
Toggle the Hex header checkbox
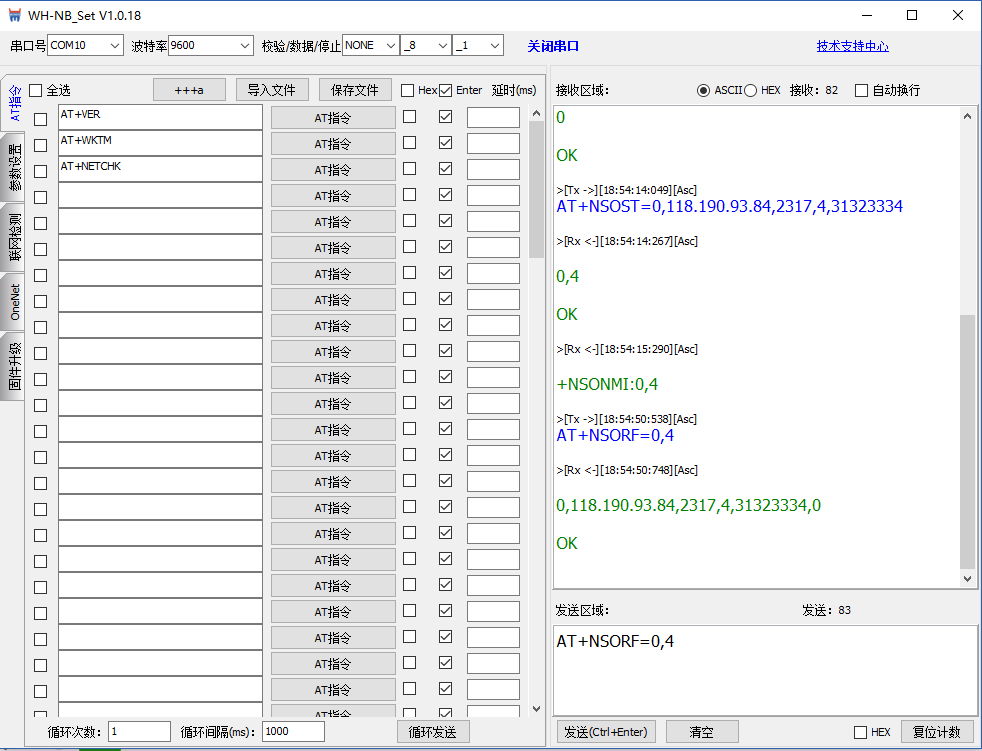pos(408,91)
